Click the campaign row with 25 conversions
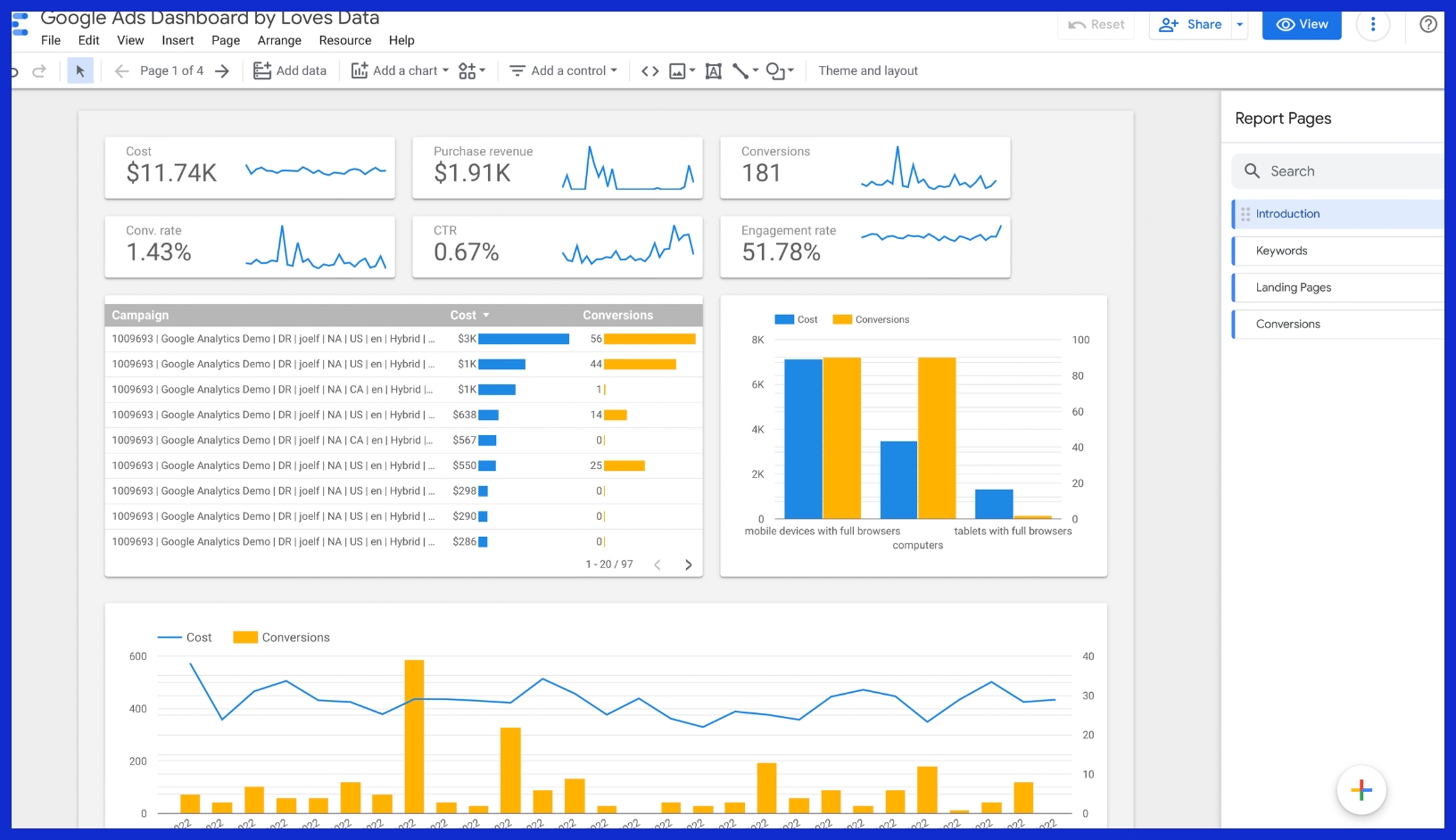Viewport: 1456px width, 840px height. pos(403,465)
